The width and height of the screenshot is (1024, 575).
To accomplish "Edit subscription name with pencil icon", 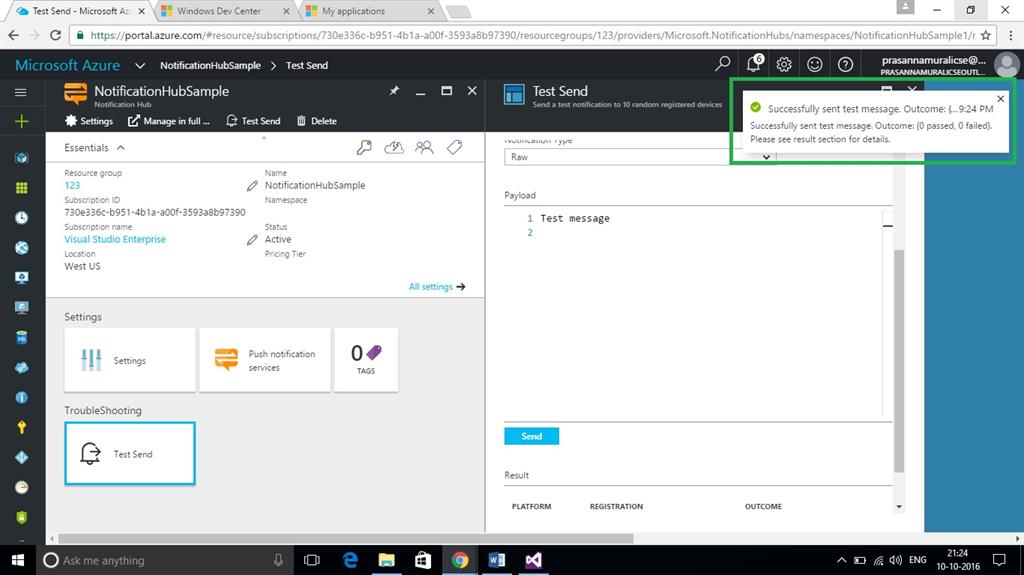I will click(252, 240).
